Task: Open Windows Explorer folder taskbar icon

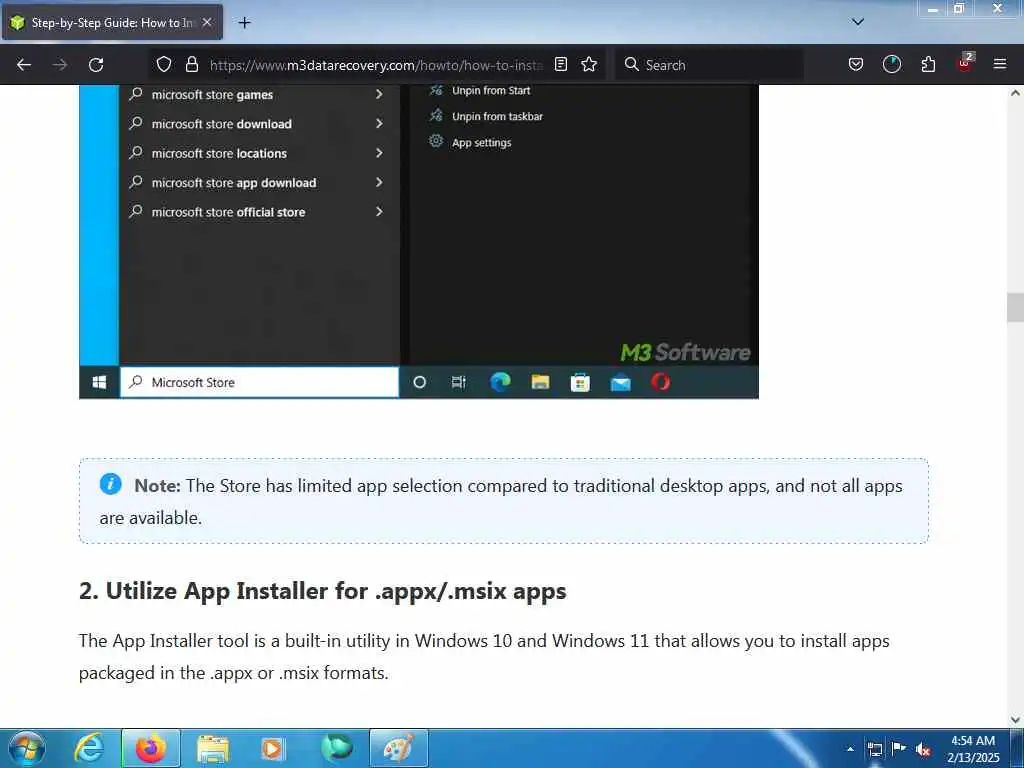Action: pos(213,748)
